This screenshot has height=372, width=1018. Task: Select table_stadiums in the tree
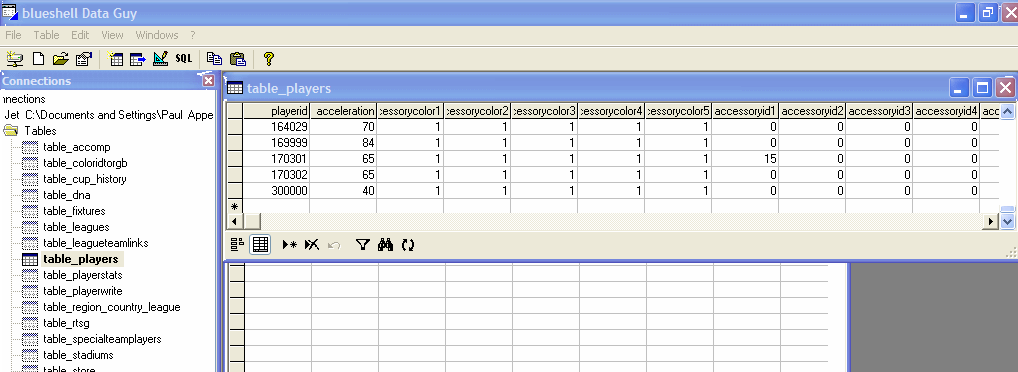[x=78, y=355]
